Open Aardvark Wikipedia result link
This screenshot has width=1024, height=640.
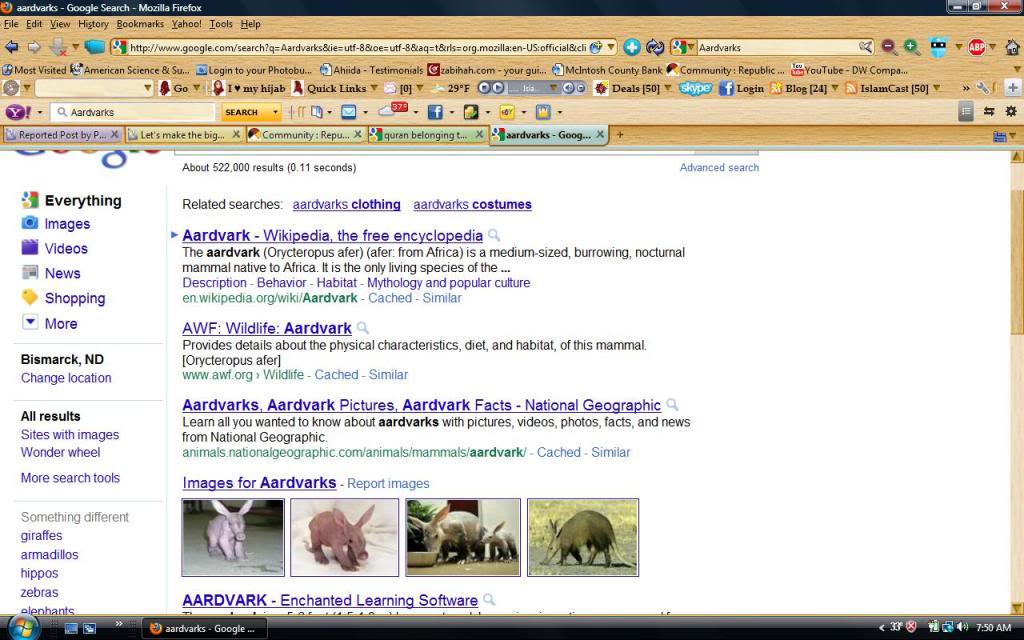click(332, 236)
